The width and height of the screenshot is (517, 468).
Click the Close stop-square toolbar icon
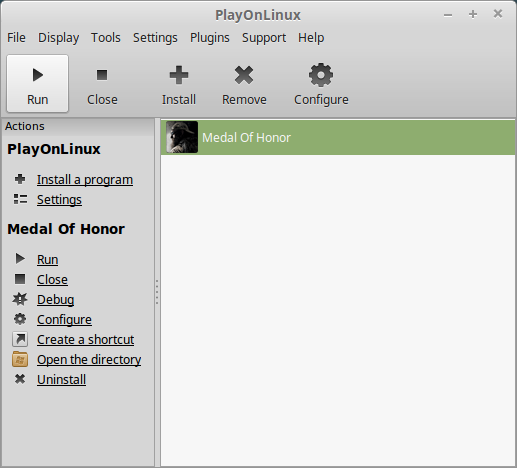pyautogui.click(x=102, y=75)
